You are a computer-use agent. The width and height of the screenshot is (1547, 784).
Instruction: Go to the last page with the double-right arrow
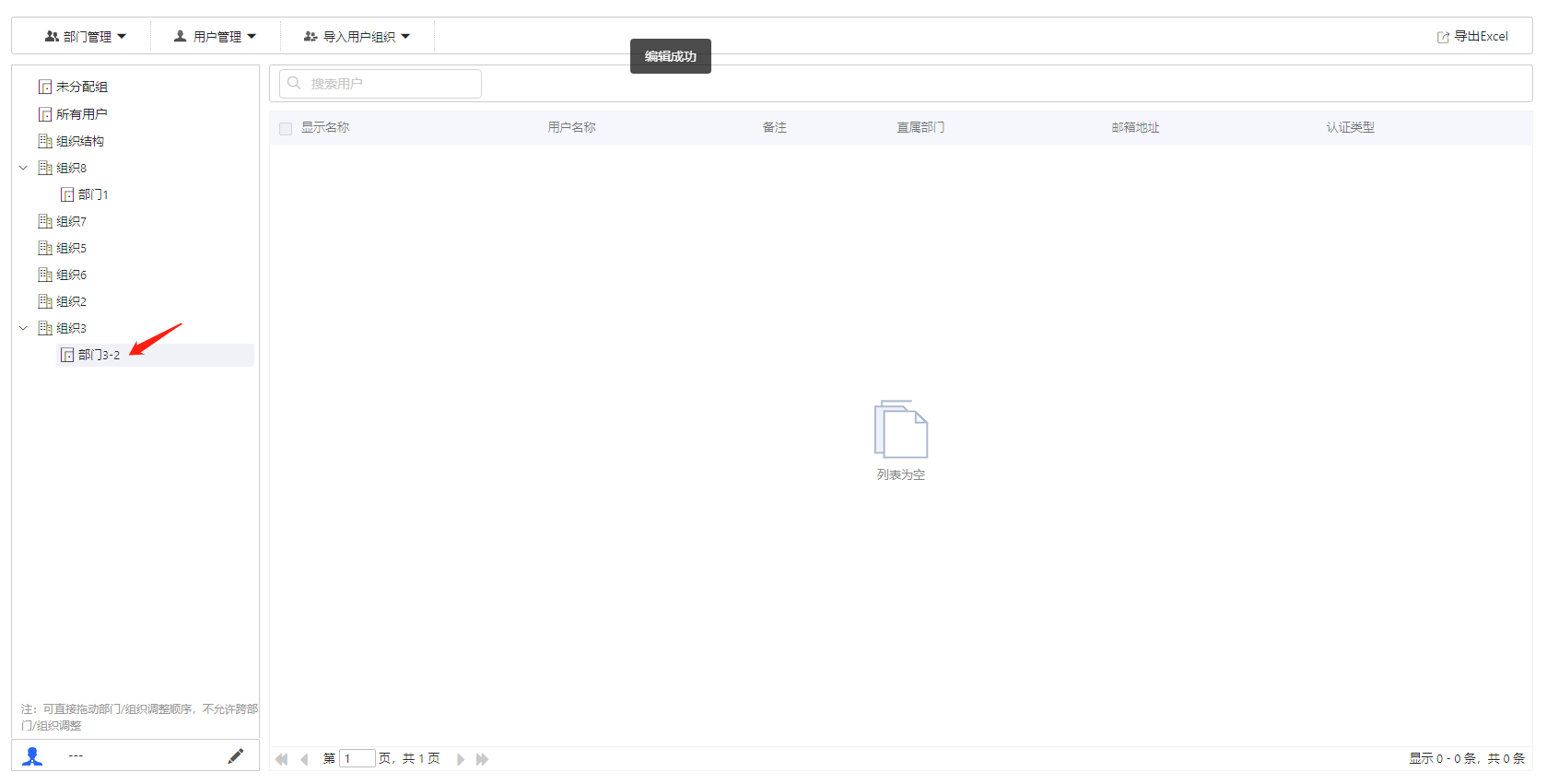coord(482,759)
